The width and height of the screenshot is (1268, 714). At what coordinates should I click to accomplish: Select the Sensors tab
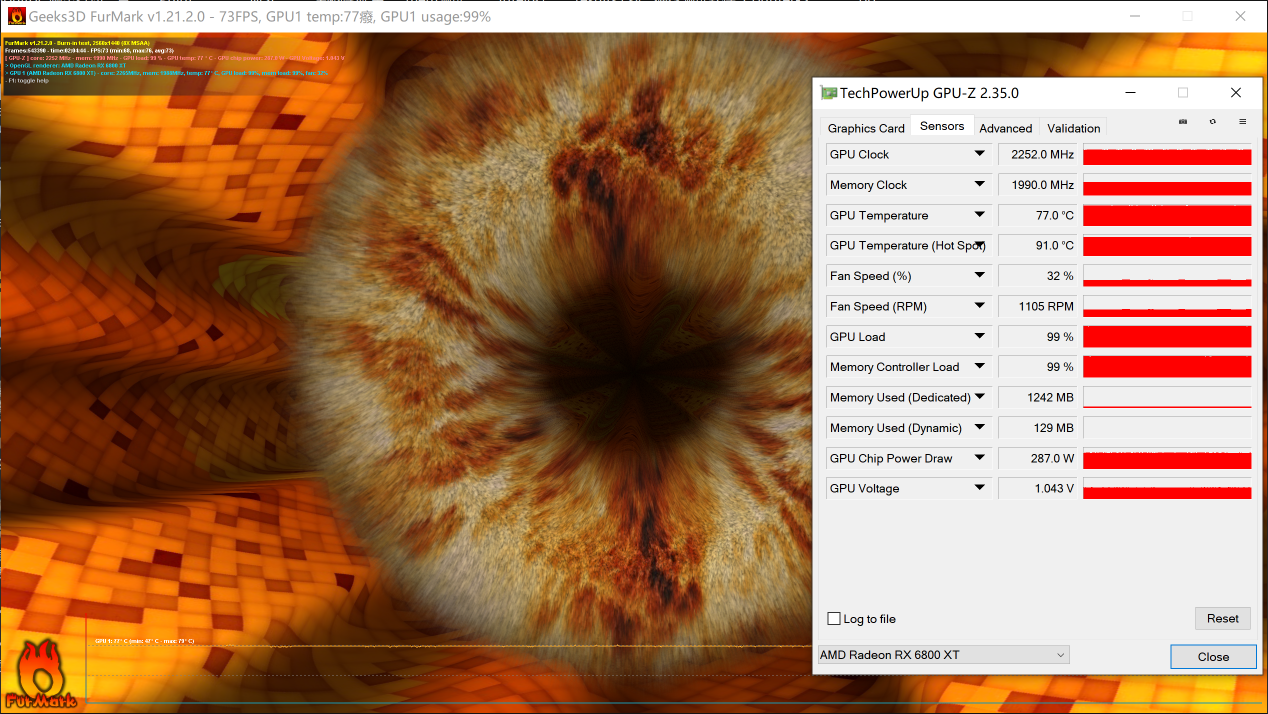942,126
